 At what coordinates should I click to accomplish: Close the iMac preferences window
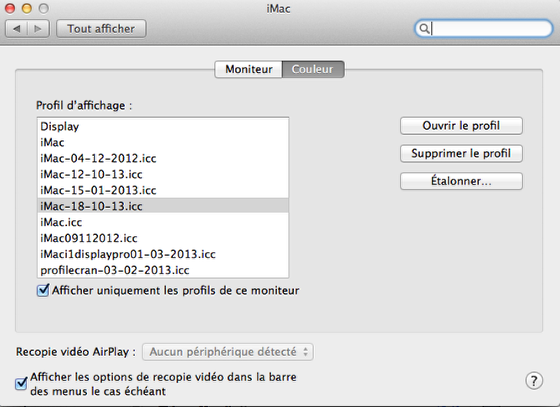[x=10, y=8]
